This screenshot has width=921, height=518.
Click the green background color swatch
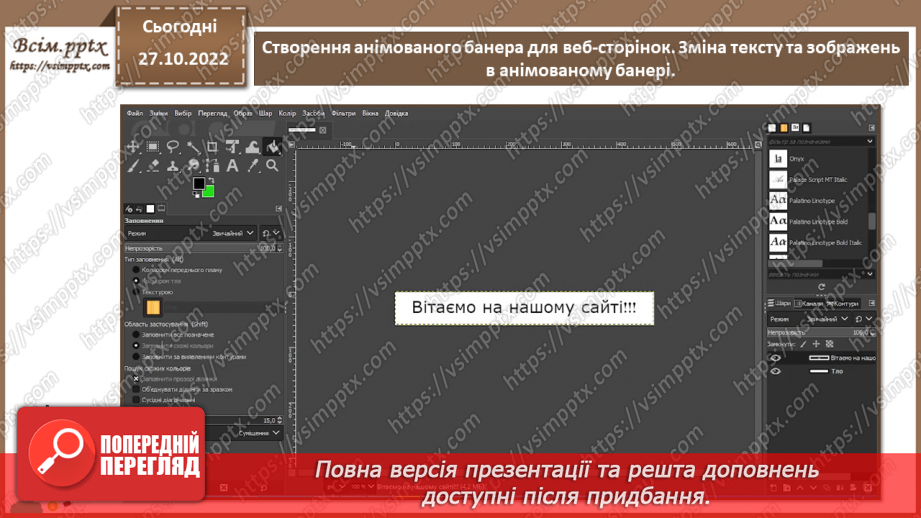point(209,191)
